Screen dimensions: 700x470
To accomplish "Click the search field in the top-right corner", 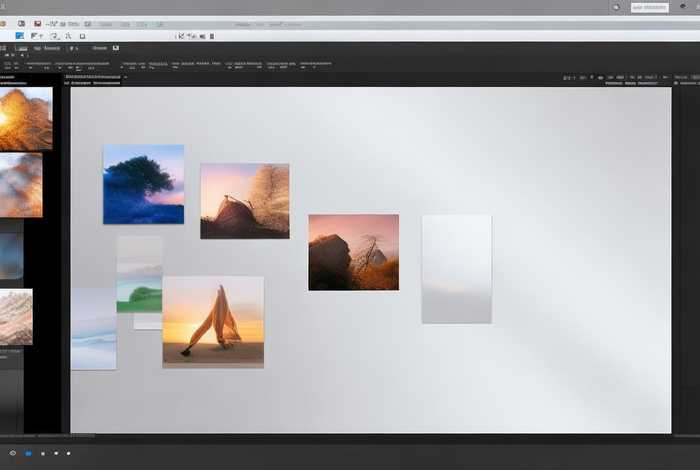I will point(649,8).
